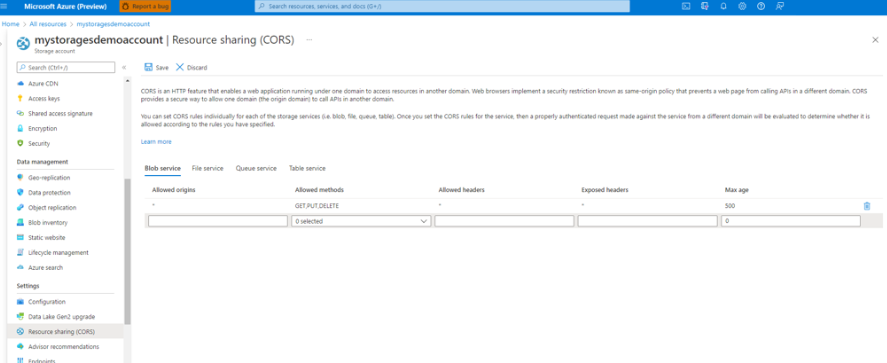Discard the CORS changes

click(x=191, y=67)
